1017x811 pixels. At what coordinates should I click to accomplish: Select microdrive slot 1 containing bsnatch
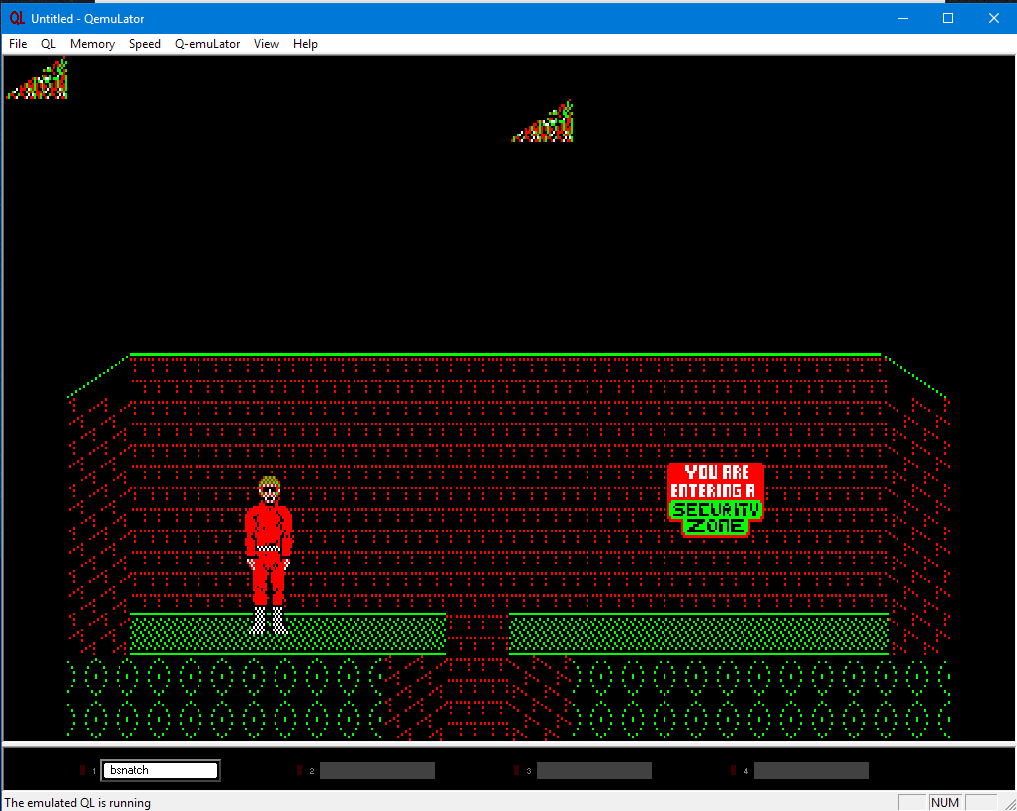tap(160, 770)
